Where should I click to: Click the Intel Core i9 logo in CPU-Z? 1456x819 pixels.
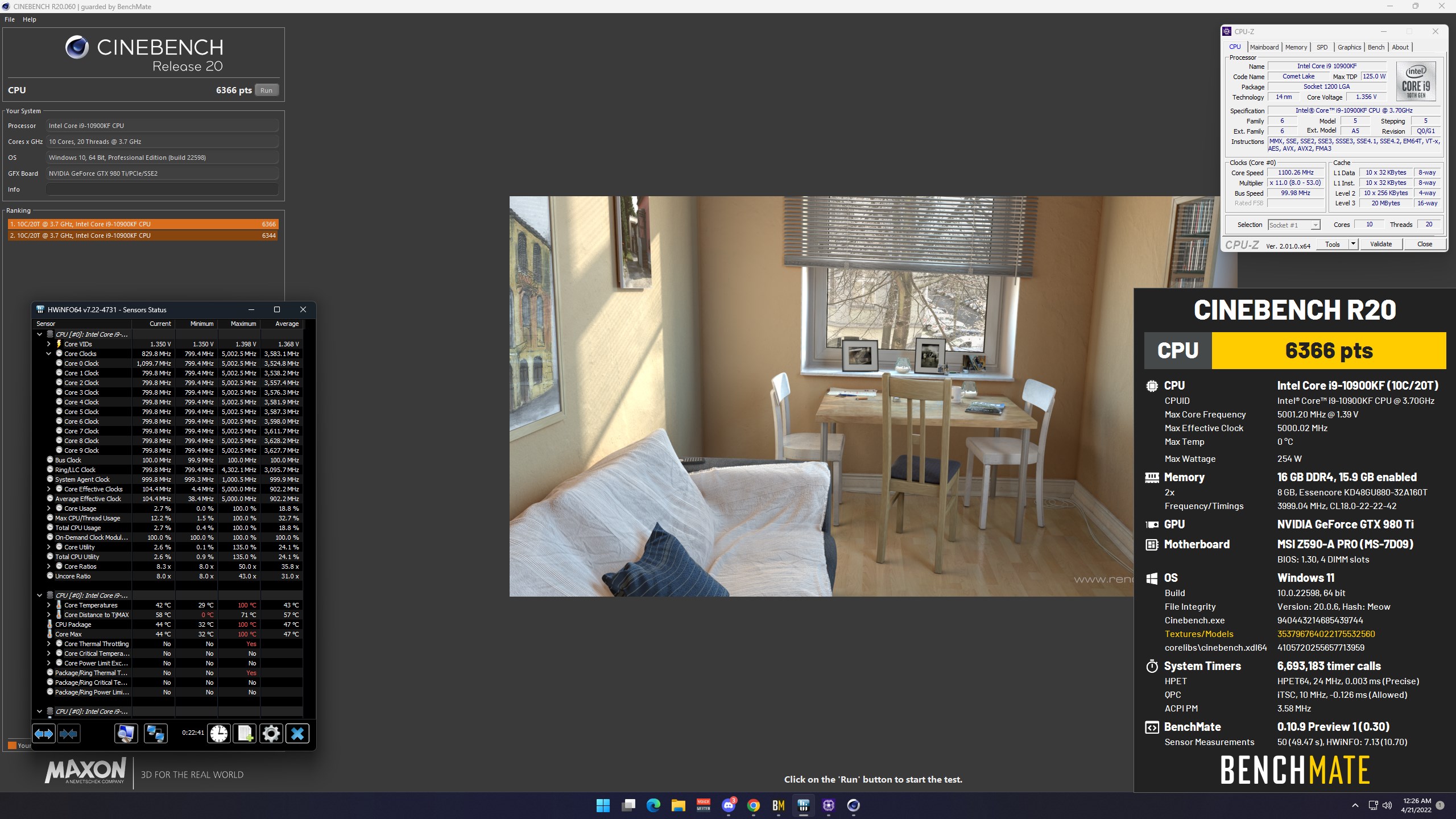[1416, 82]
